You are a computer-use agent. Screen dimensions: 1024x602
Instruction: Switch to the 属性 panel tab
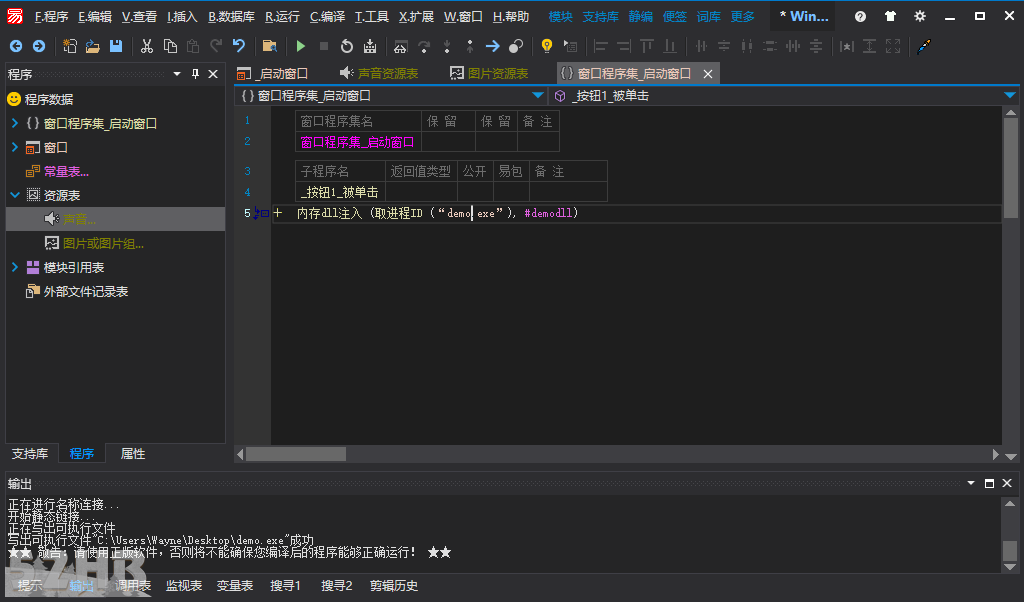[x=133, y=453]
